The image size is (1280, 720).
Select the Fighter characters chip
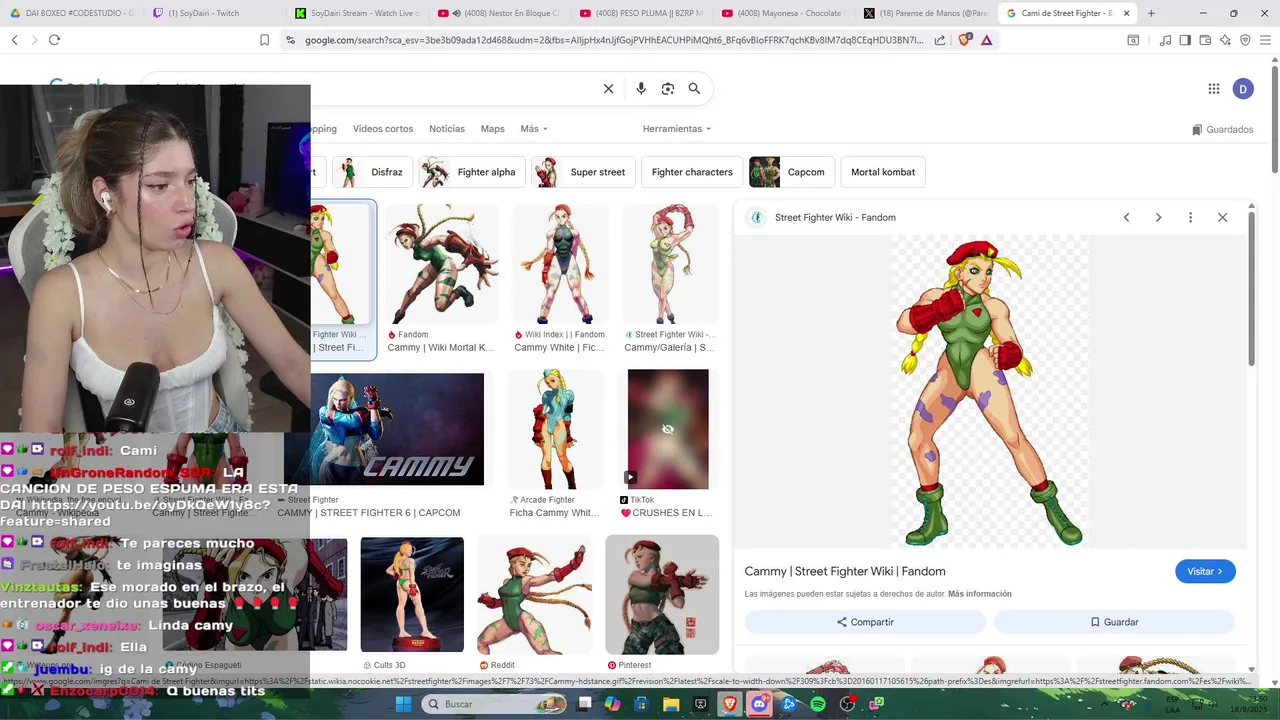coord(692,172)
